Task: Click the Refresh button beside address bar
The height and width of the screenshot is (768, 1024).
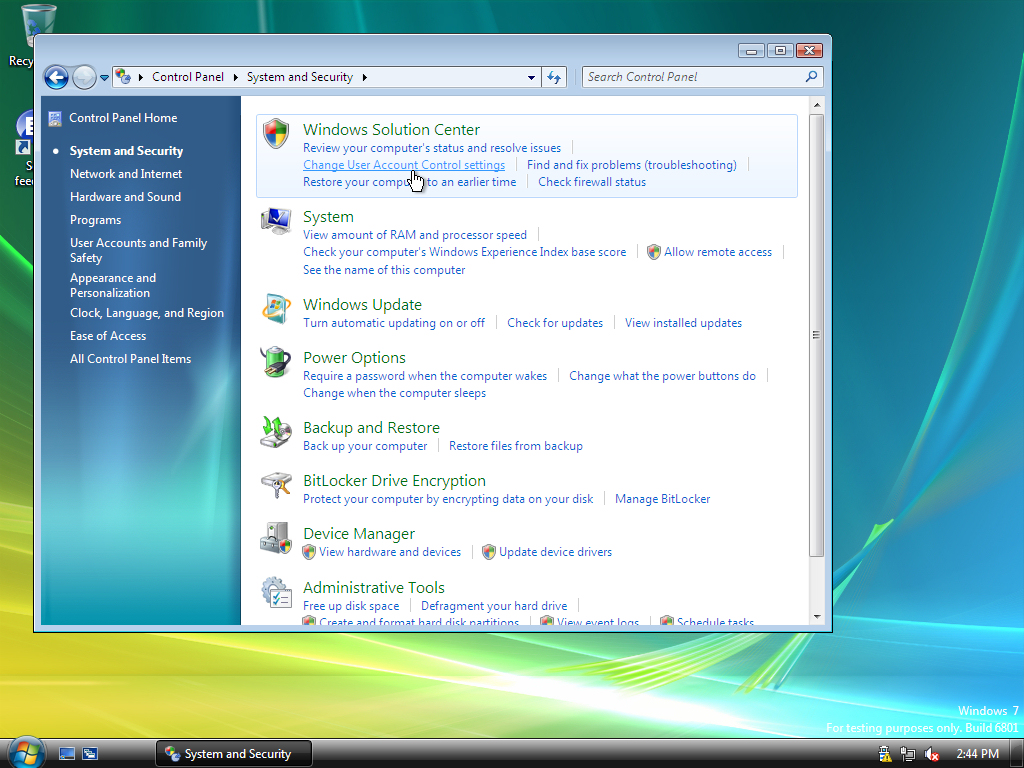Action: coord(554,77)
